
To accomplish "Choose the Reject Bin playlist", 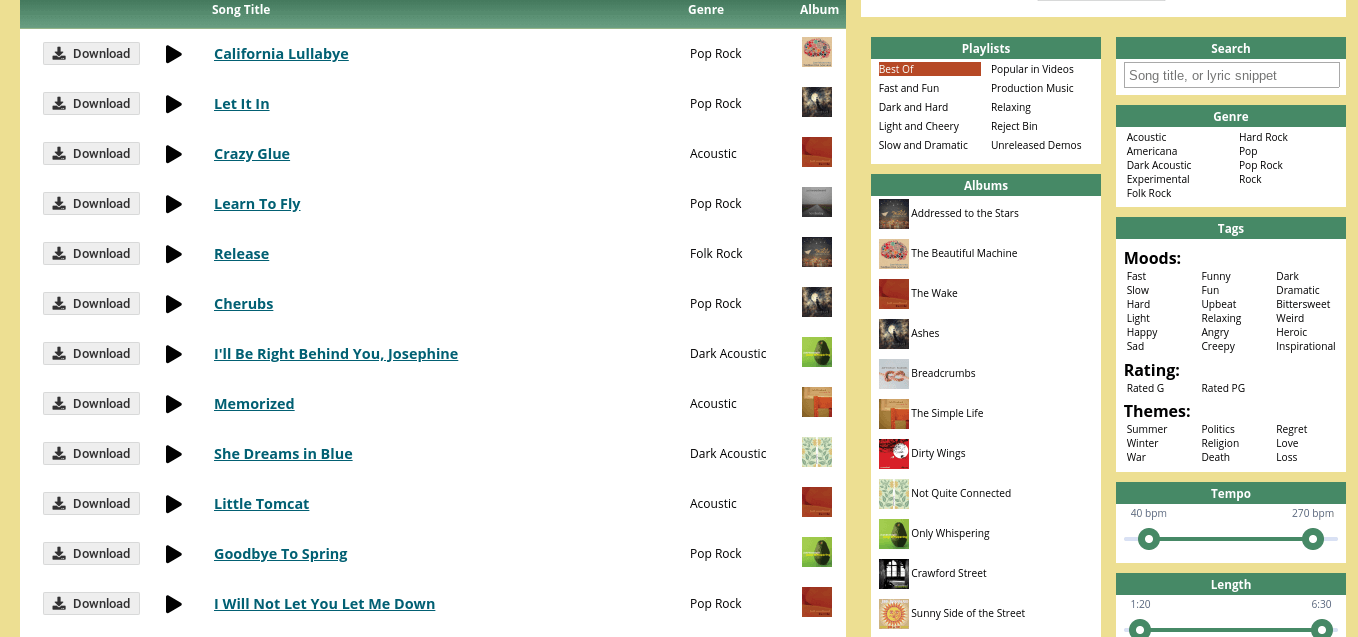I will pos(1014,126).
